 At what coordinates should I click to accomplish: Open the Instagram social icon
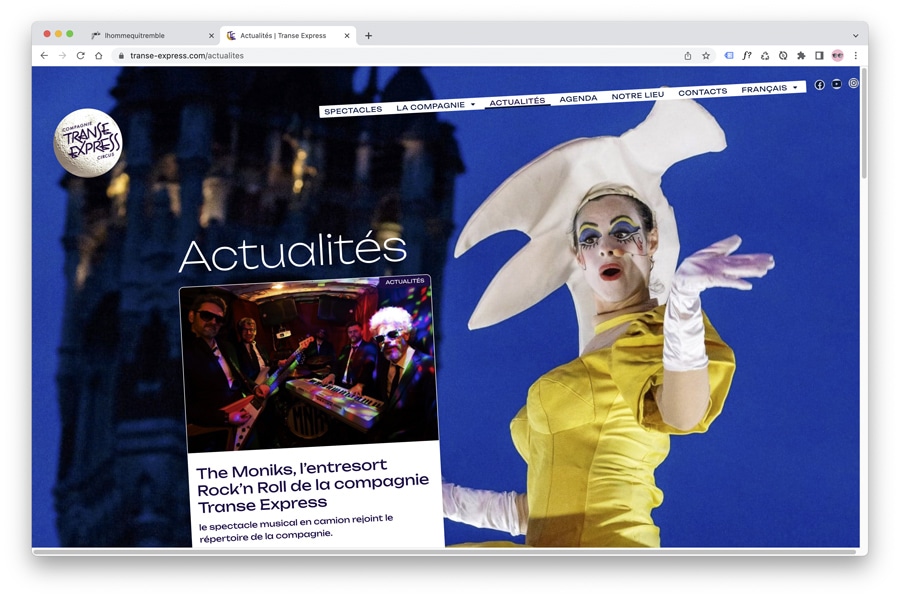point(853,83)
